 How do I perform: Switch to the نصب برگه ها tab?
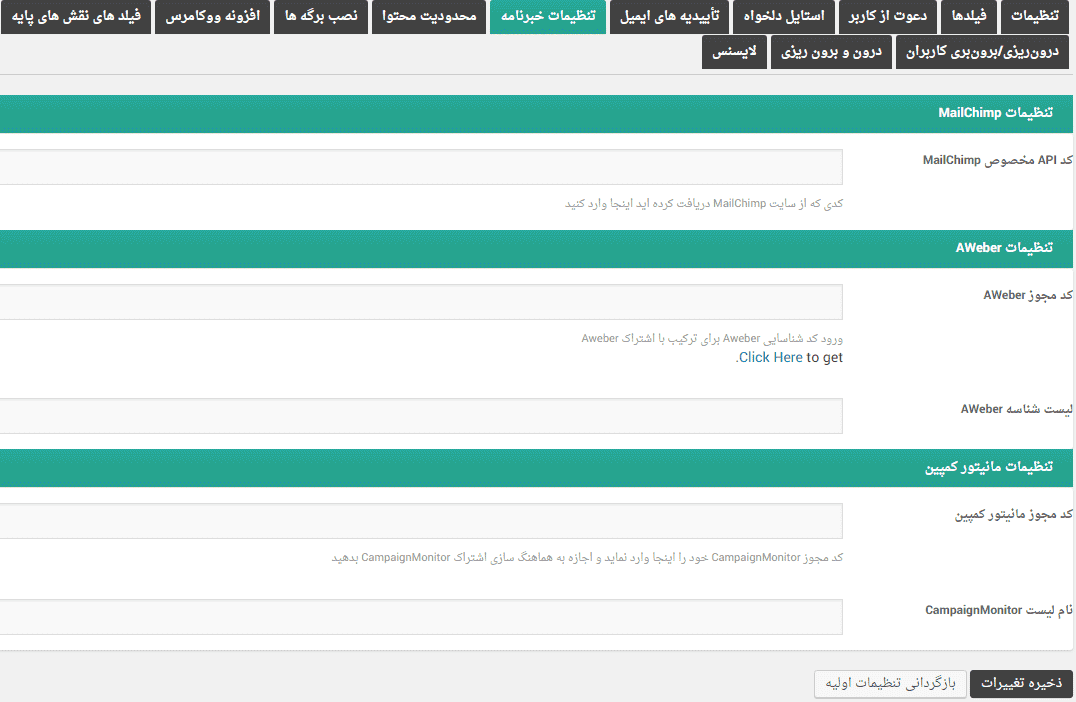point(321,16)
